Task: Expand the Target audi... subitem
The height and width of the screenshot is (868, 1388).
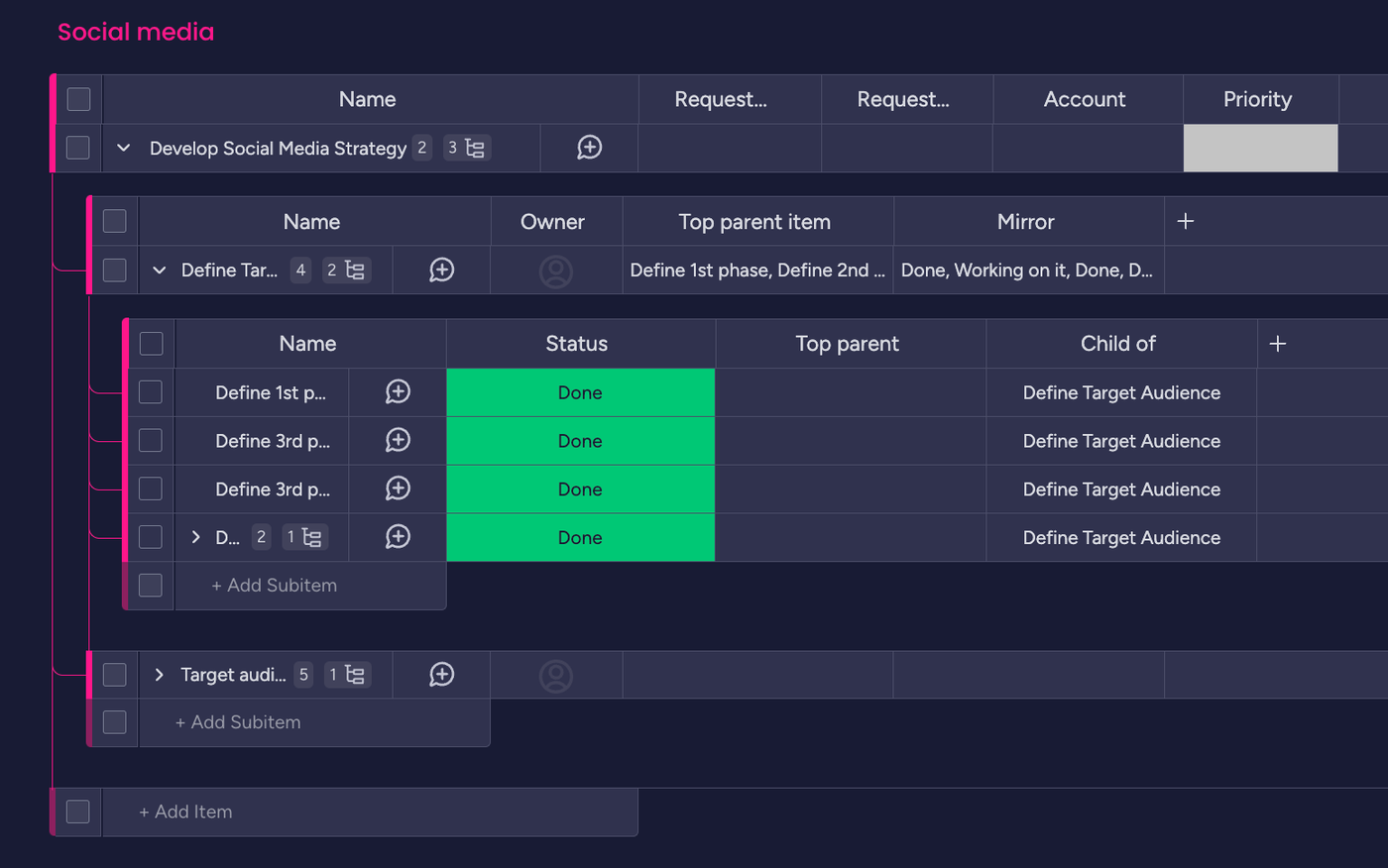Action: [x=159, y=675]
